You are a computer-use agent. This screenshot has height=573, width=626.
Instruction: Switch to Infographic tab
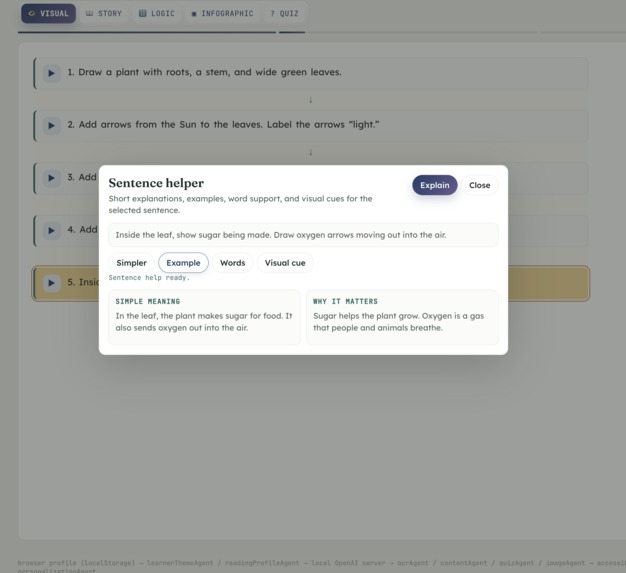[222, 14]
